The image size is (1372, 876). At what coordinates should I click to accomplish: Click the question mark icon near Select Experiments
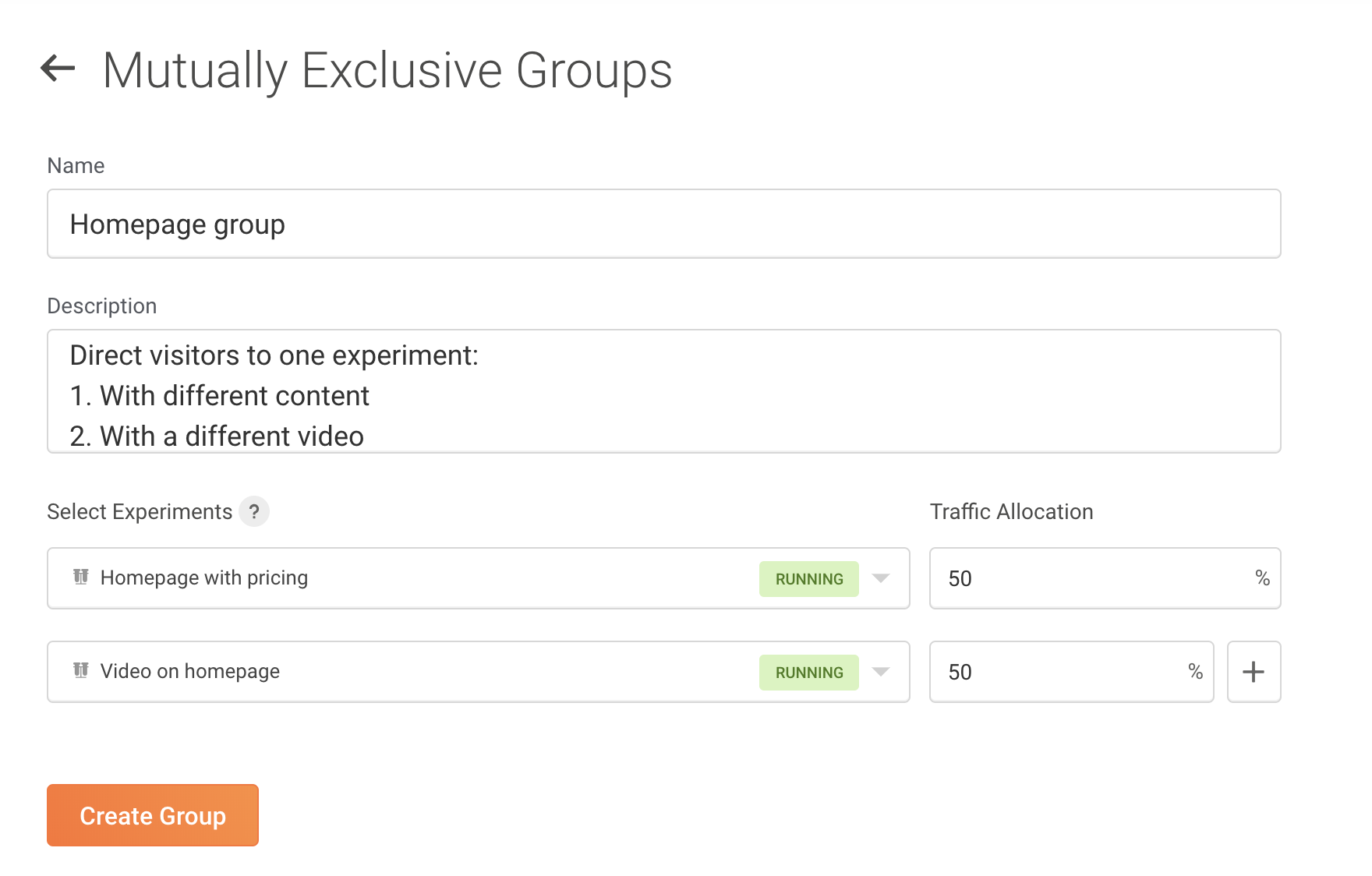tap(254, 512)
